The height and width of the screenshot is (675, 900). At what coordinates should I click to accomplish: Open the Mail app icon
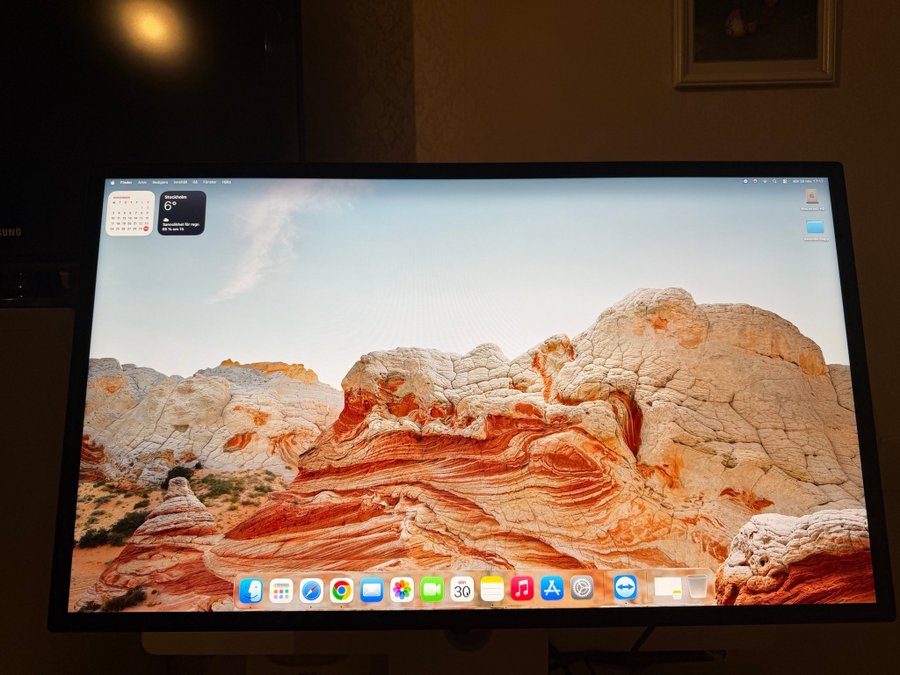372,591
